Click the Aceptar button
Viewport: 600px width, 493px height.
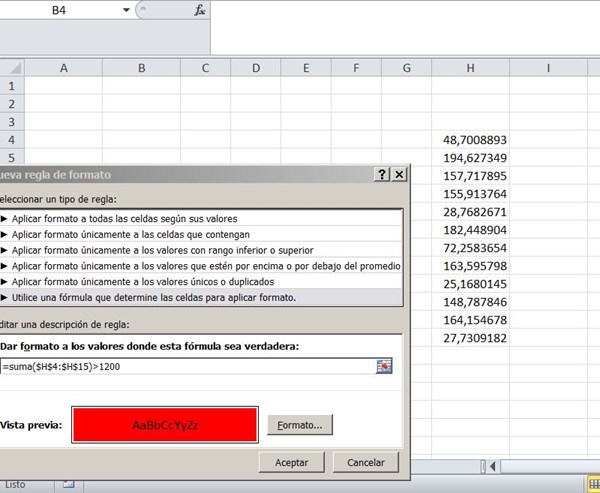click(292, 462)
